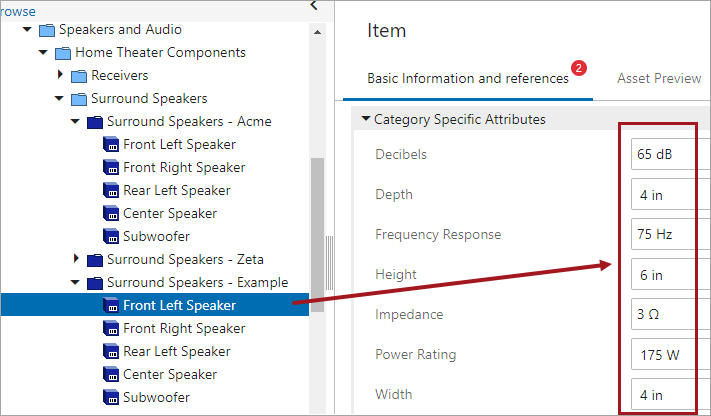Screen dimensions: 711x416
Task: Select Acme Rear Left Speaker item
Action: pyautogui.click(x=178, y=191)
